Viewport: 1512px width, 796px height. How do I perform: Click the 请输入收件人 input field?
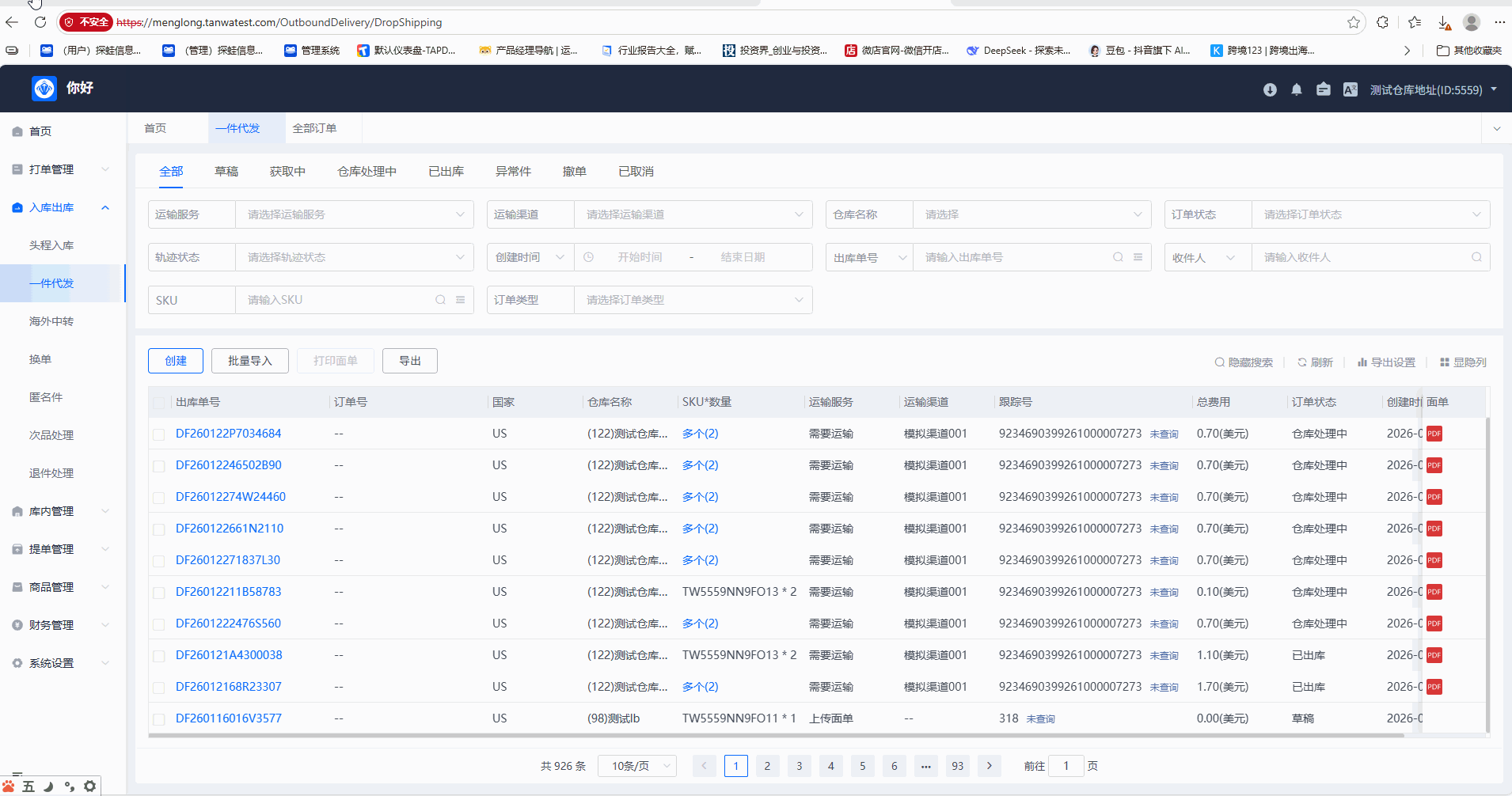[1360, 257]
